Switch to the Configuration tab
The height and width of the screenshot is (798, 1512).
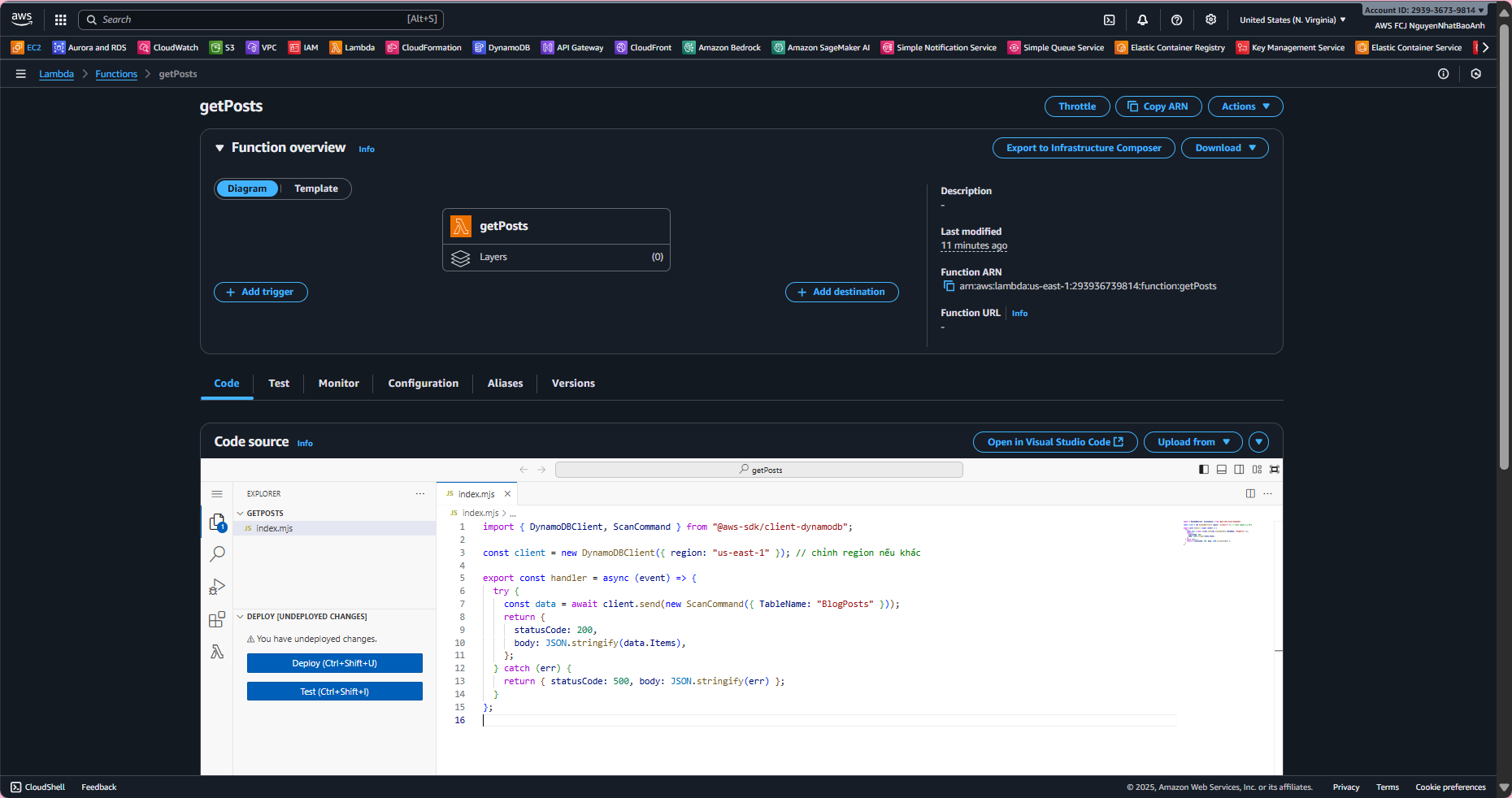tap(423, 384)
